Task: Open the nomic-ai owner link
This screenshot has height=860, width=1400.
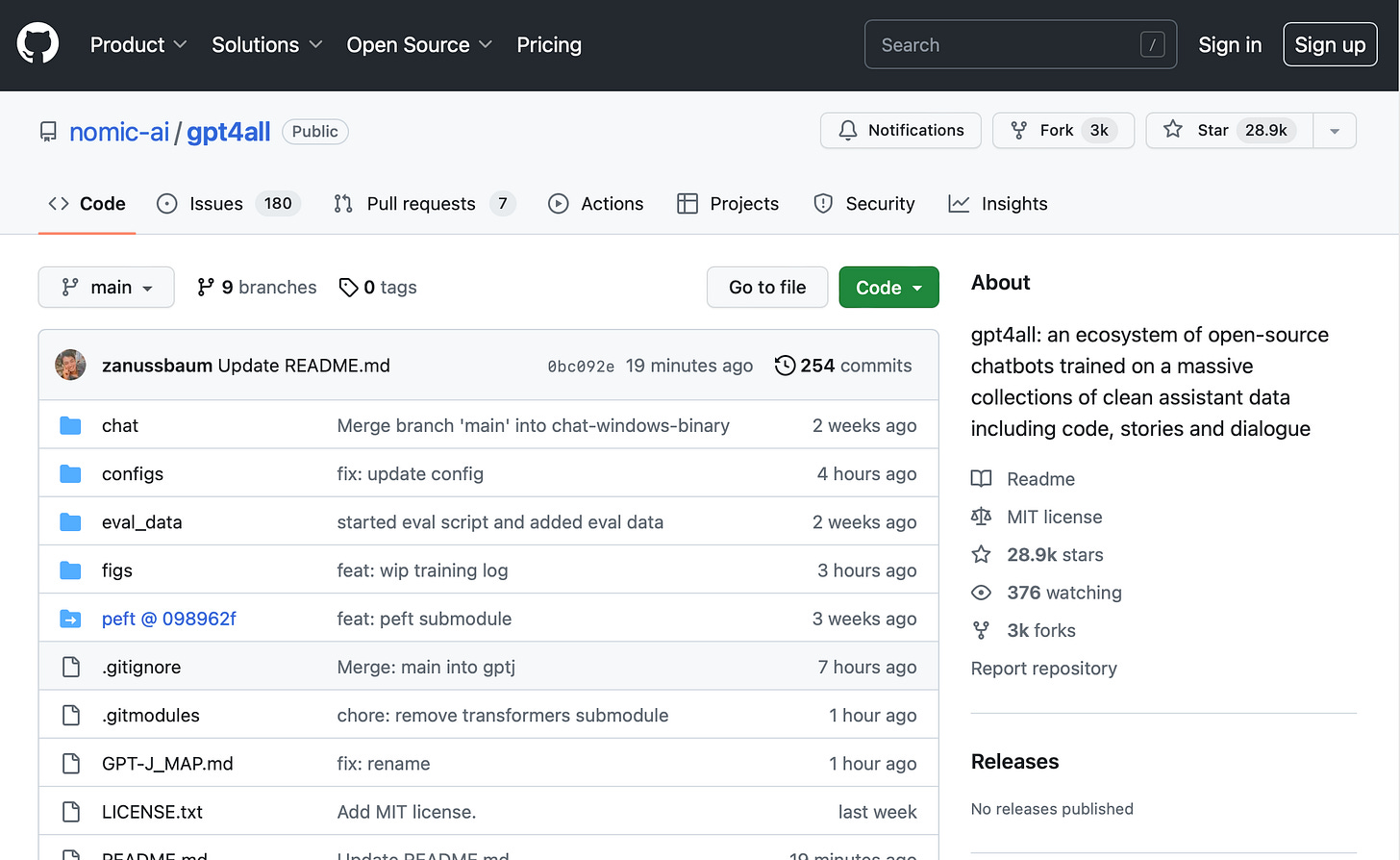Action: tap(119, 132)
